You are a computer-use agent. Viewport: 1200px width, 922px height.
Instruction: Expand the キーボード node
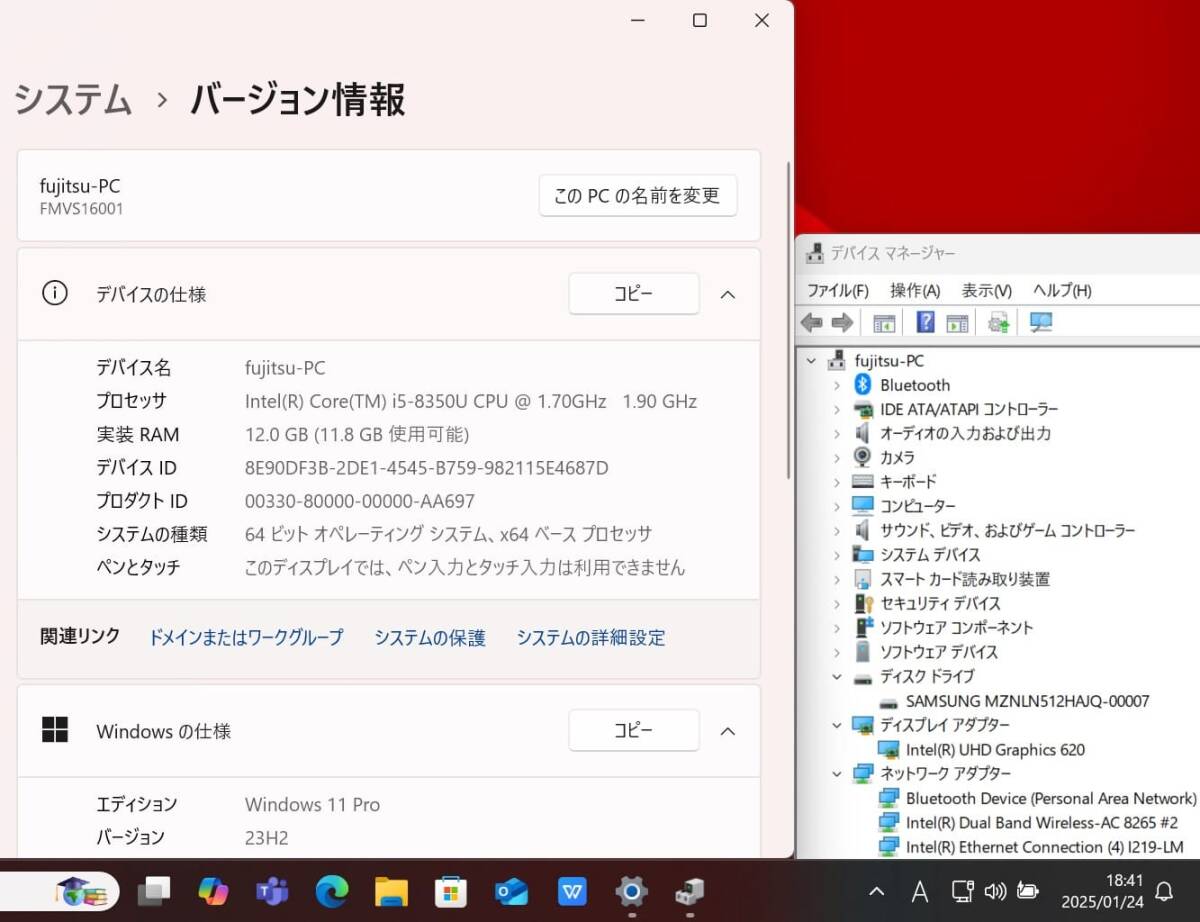pyautogui.click(x=837, y=482)
